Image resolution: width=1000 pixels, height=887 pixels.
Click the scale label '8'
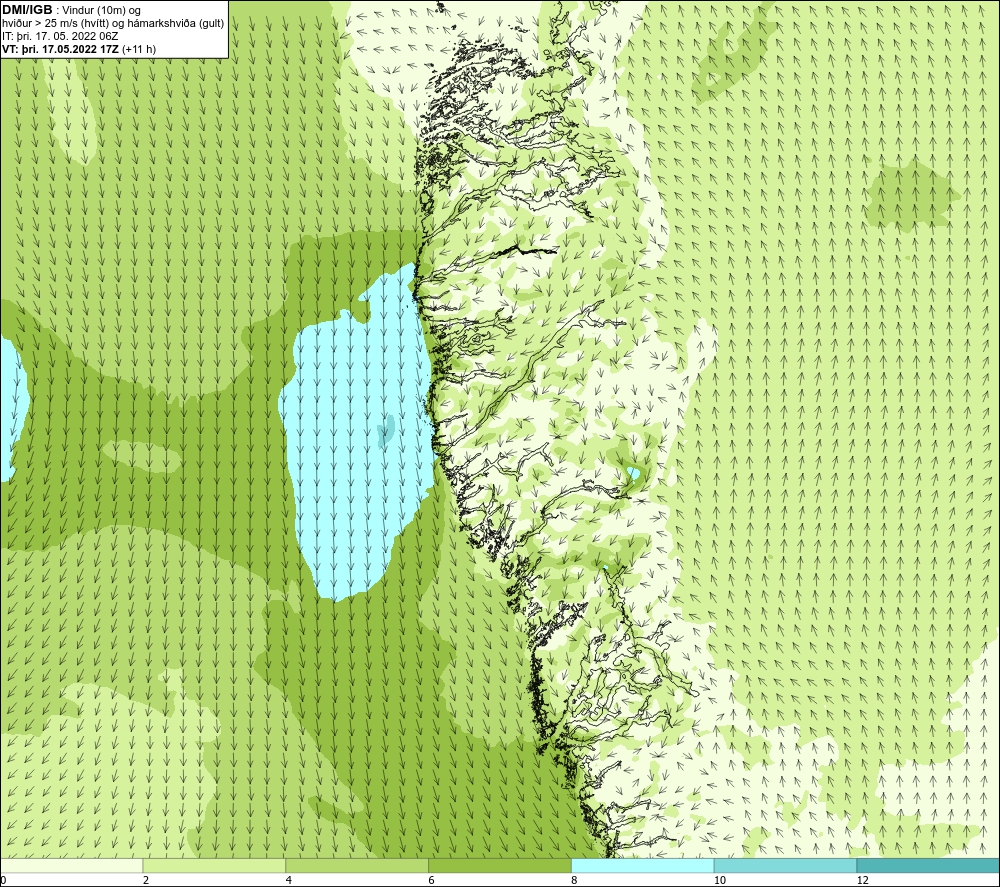point(574,880)
